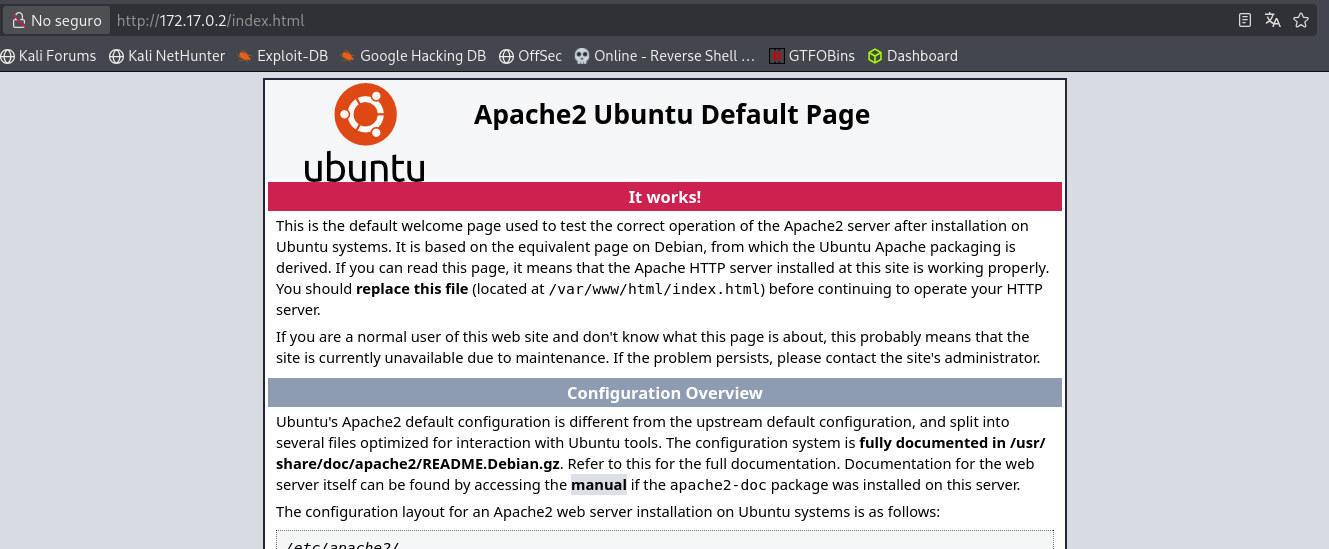Click the "Configuration Overview" section header
This screenshot has height=549, width=1329.
pos(664,393)
